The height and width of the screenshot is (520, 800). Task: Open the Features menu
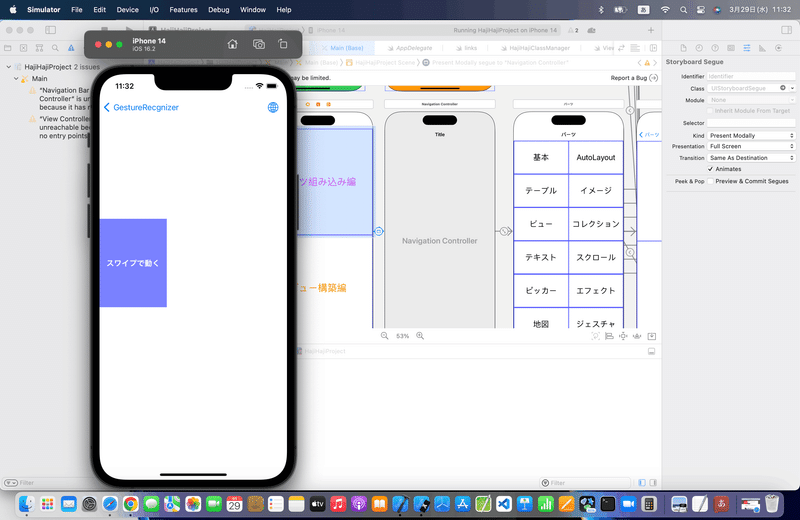(183, 10)
